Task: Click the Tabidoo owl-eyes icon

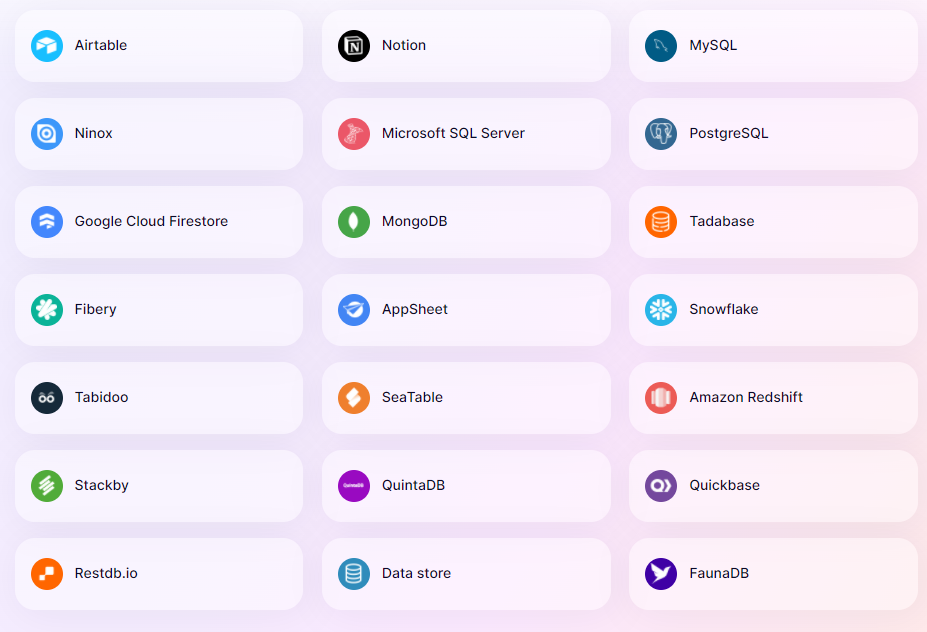Action: [47, 398]
